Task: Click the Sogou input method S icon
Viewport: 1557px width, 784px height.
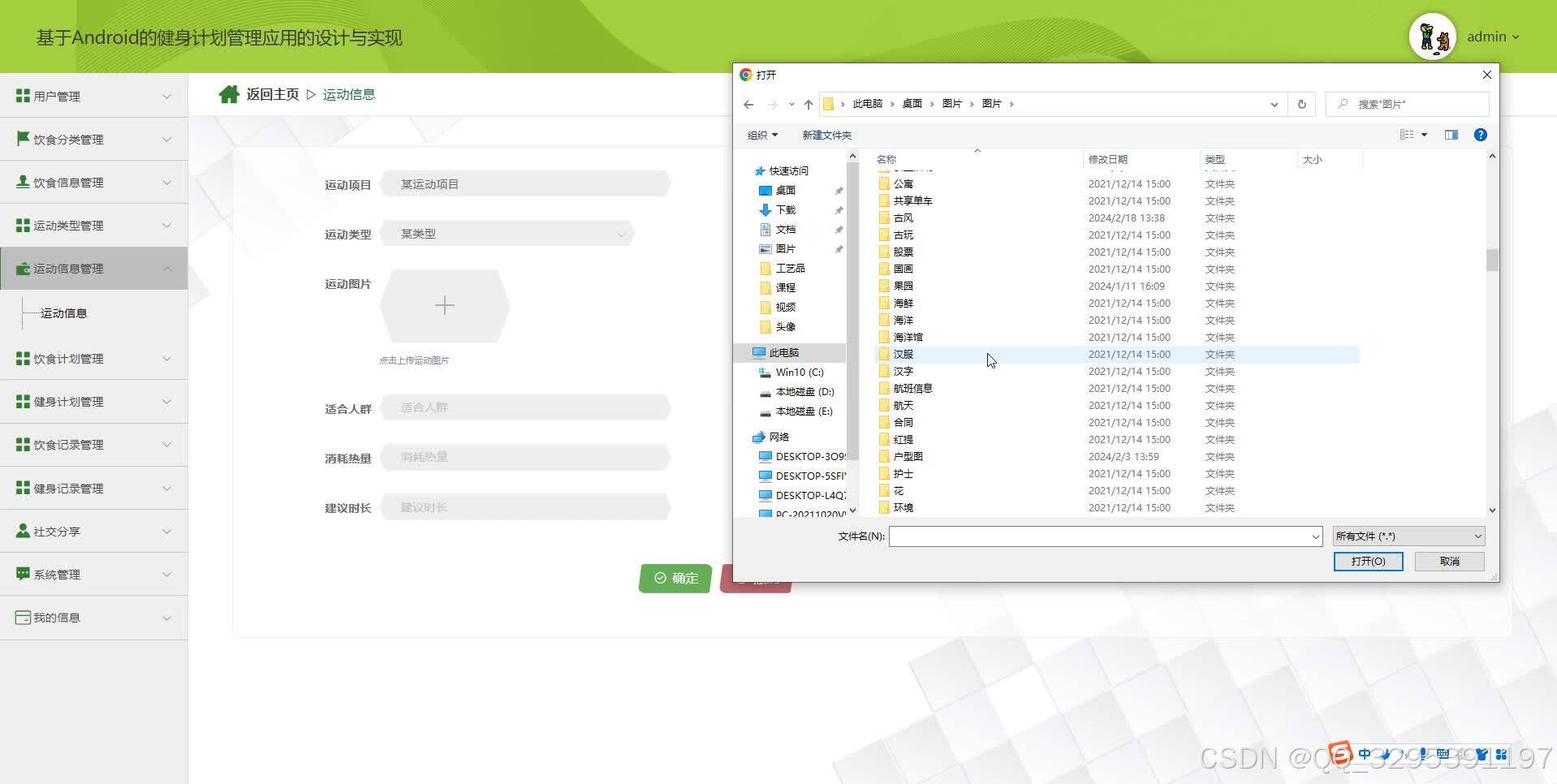Action: [x=1340, y=754]
